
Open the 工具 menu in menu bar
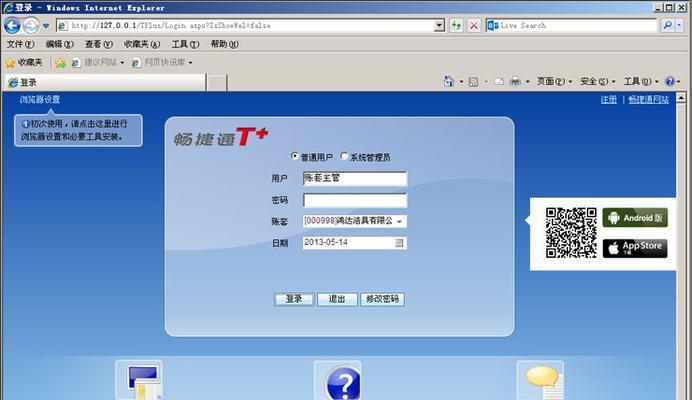[185, 44]
